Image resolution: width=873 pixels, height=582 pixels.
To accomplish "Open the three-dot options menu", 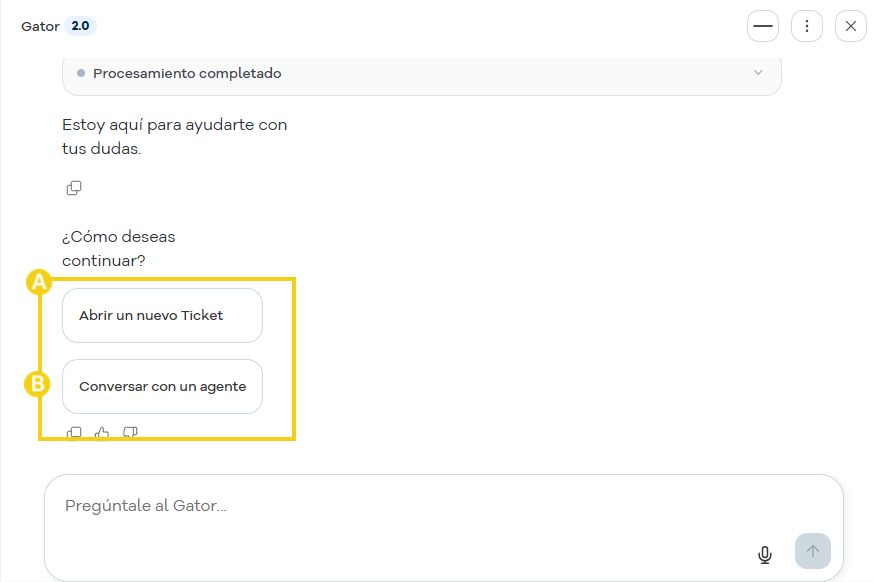I will 807,26.
